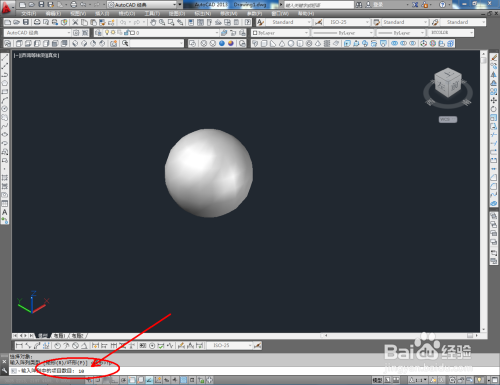Image resolution: width=500 pixels, height=385 pixels.
Task: Open the File menu (first menu item)
Action: pyautogui.click(x=29, y=14)
